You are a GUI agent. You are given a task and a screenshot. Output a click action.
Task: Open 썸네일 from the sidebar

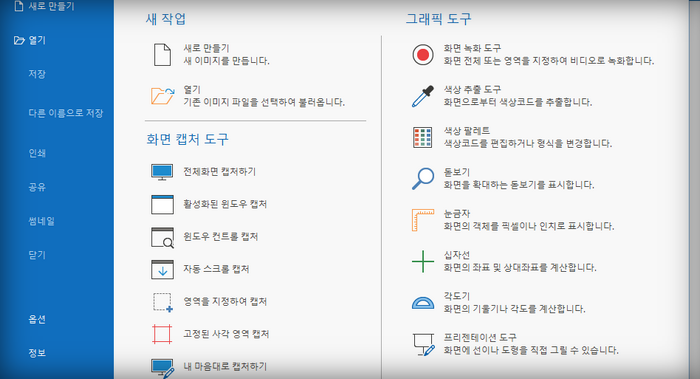[x=42, y=221]
